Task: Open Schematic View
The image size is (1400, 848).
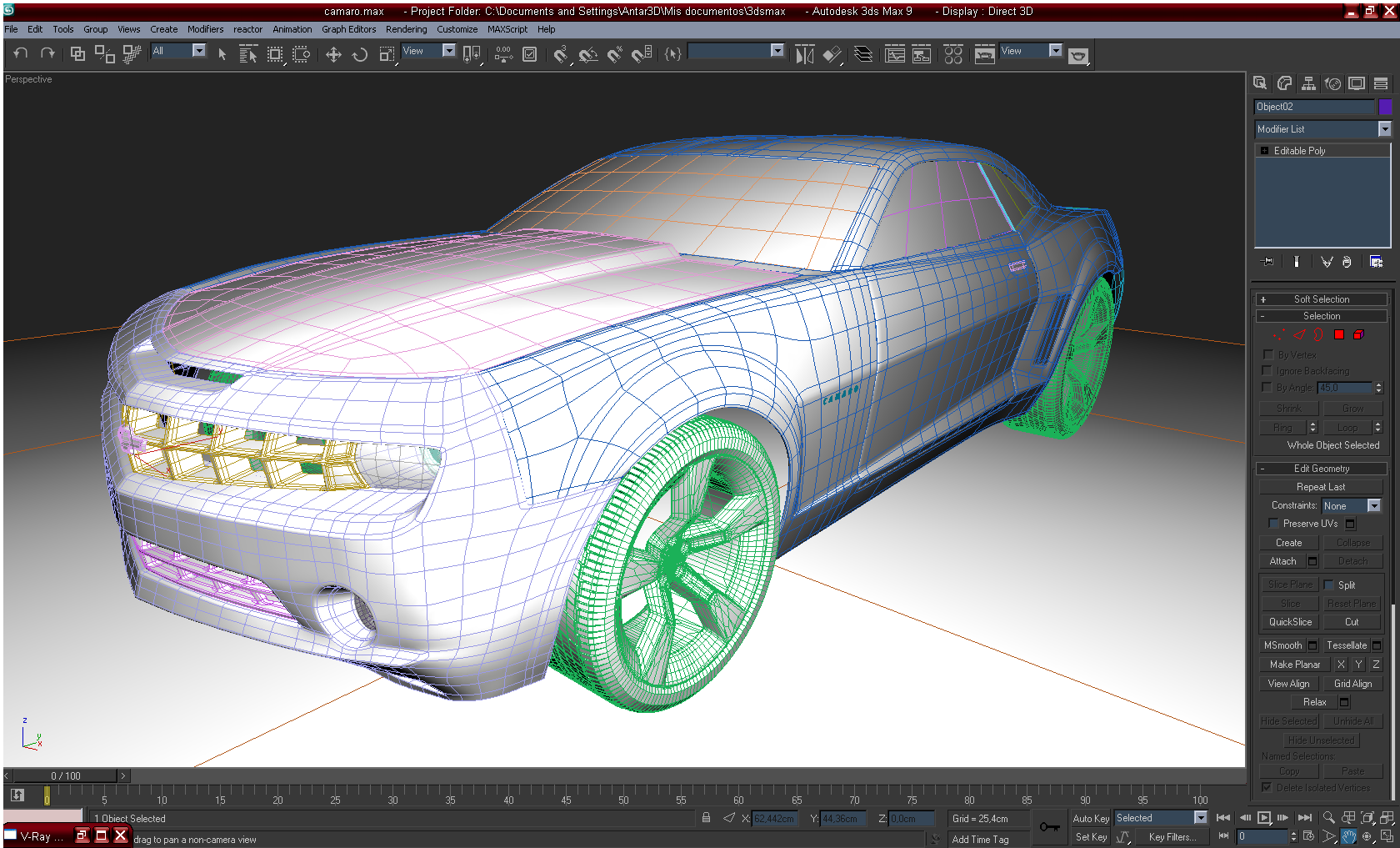Action: [x=922, y=54]
